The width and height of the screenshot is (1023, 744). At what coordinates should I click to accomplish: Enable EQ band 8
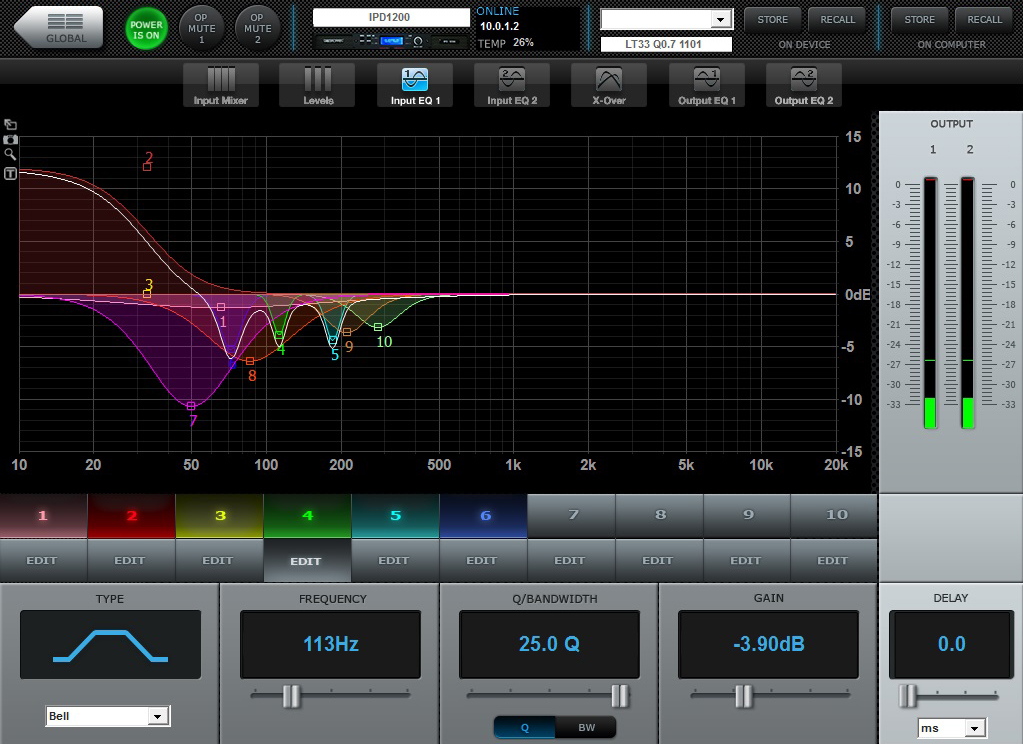(660, 516)
